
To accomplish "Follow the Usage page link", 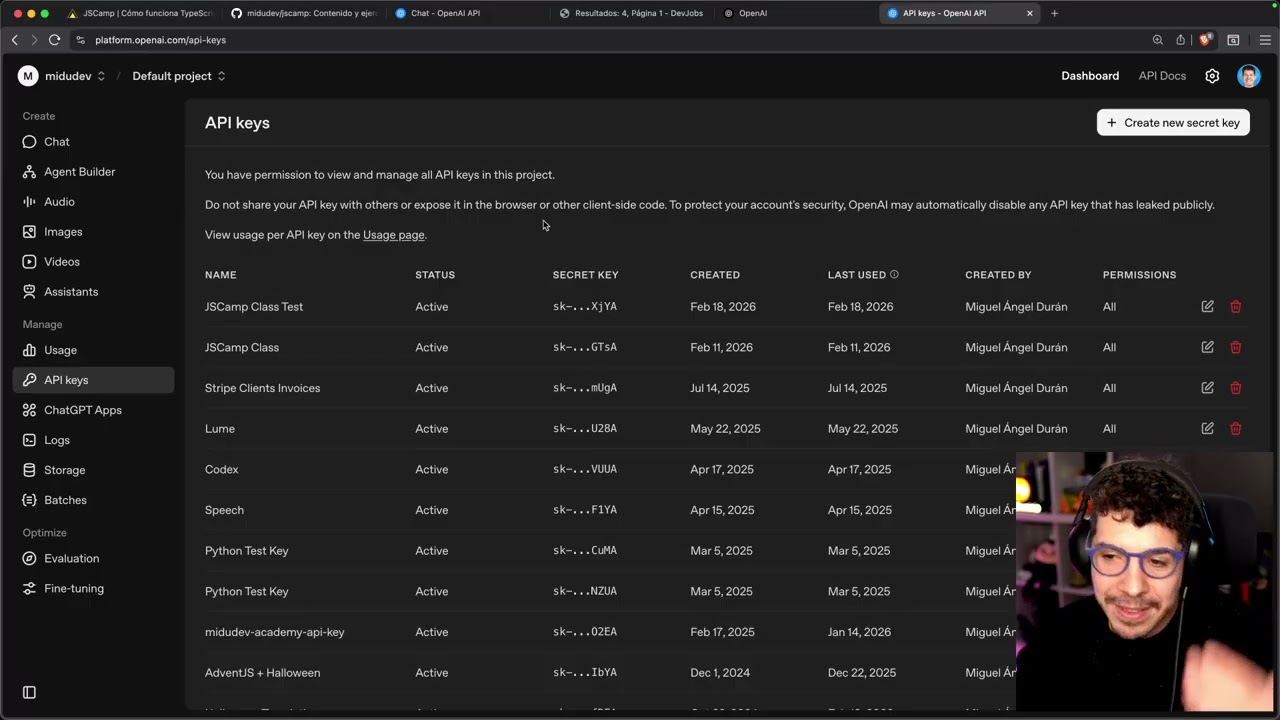I will [x=394, y=235].
